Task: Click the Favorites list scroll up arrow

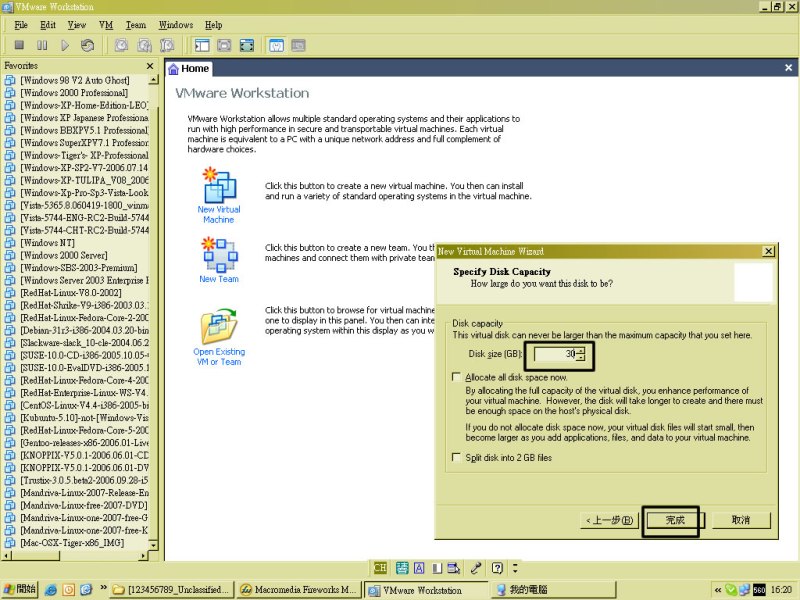Action: click(153, 80)
